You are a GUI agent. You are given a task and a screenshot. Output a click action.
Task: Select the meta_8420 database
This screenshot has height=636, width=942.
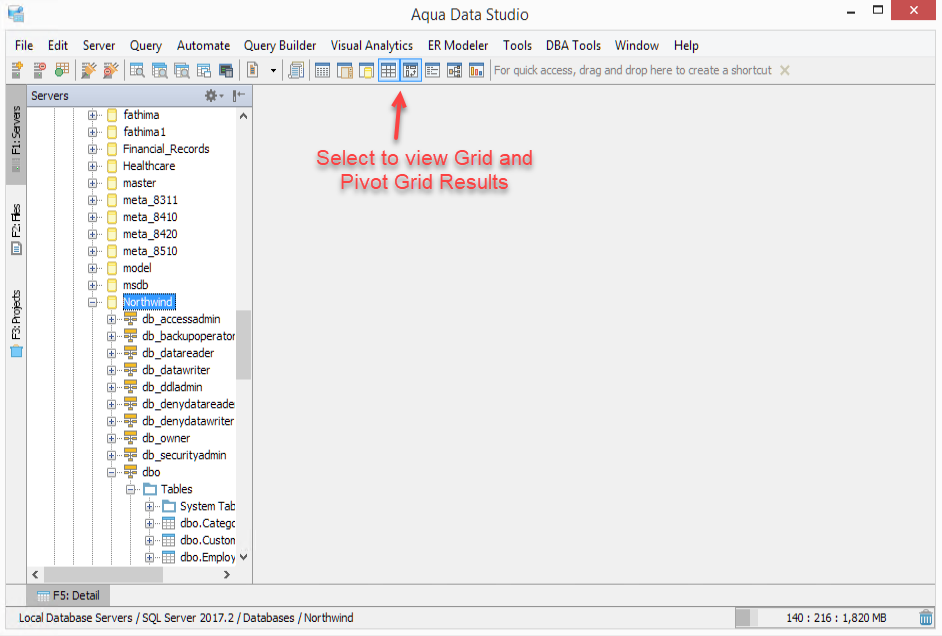150,234
